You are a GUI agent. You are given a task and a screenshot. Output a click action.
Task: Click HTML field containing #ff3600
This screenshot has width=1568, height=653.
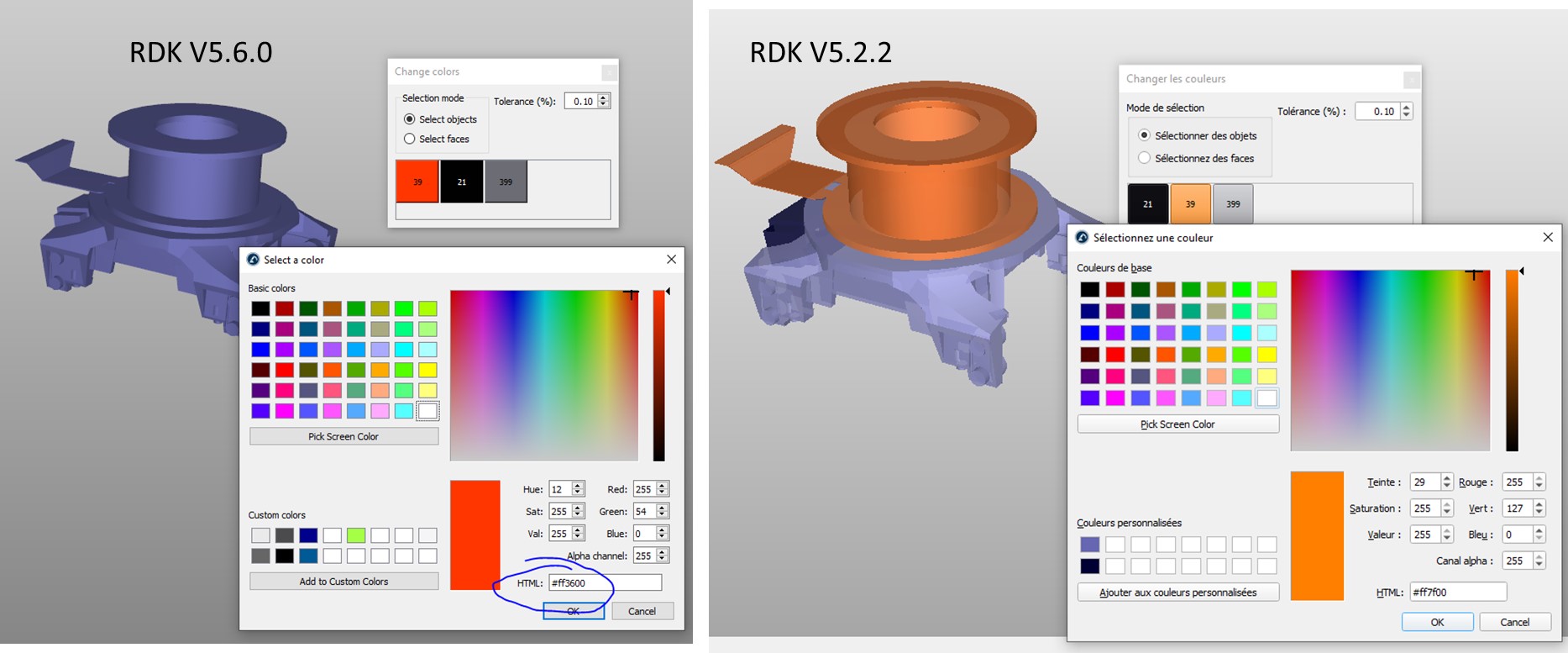(x=606, y=582)
